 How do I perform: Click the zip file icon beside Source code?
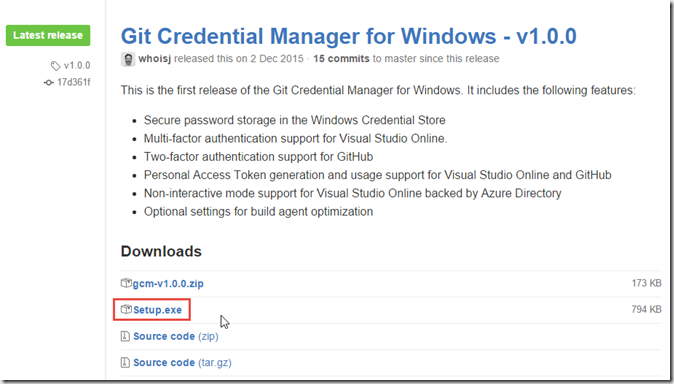[125, 336]
